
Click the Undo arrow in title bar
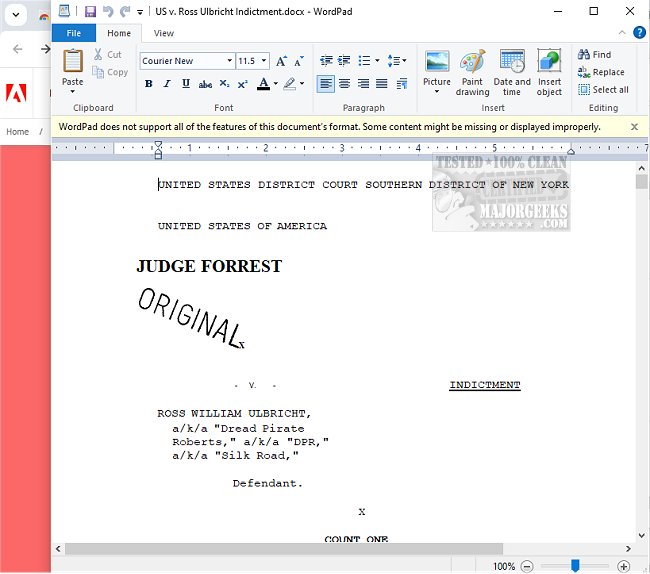point(108,11)
